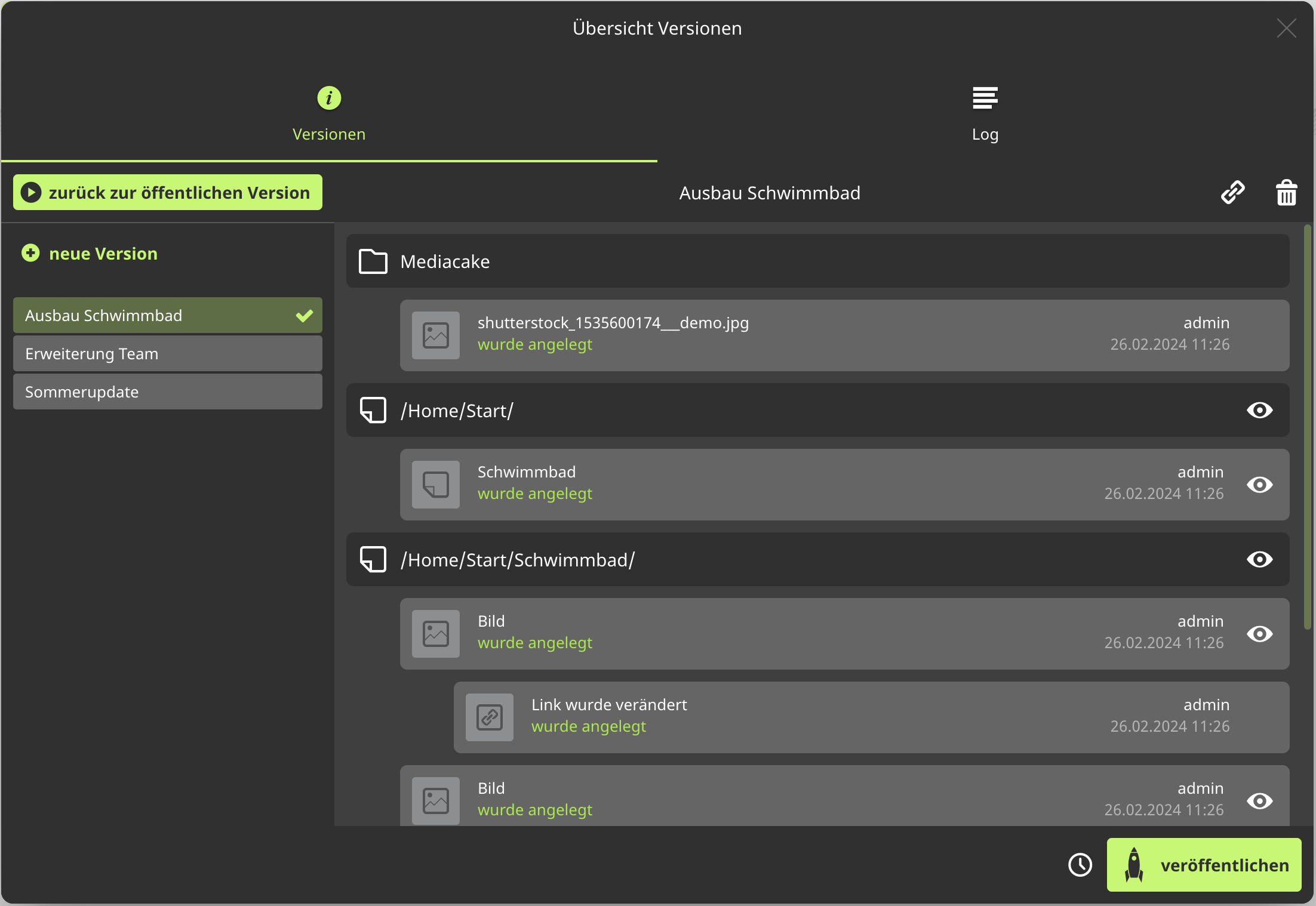The image size is (1316, 906).
Task: Toggle preview eye for /Home/Start/Schwimmbad/ page
Action: (1259, 560)
